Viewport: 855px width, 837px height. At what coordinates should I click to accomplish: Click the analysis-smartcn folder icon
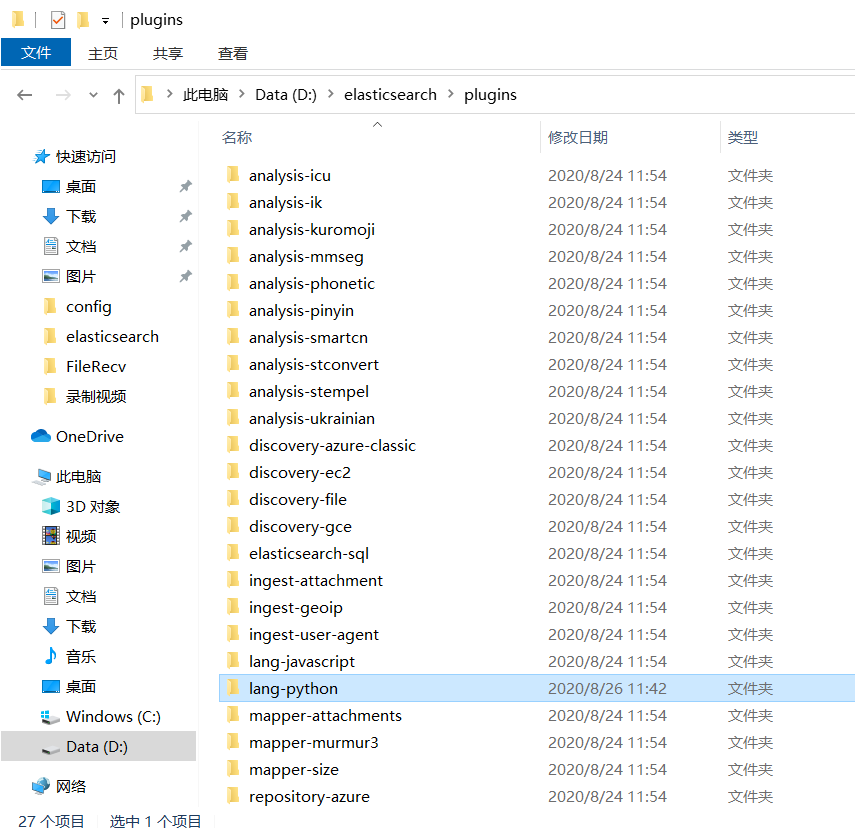(x=233, y=336)
